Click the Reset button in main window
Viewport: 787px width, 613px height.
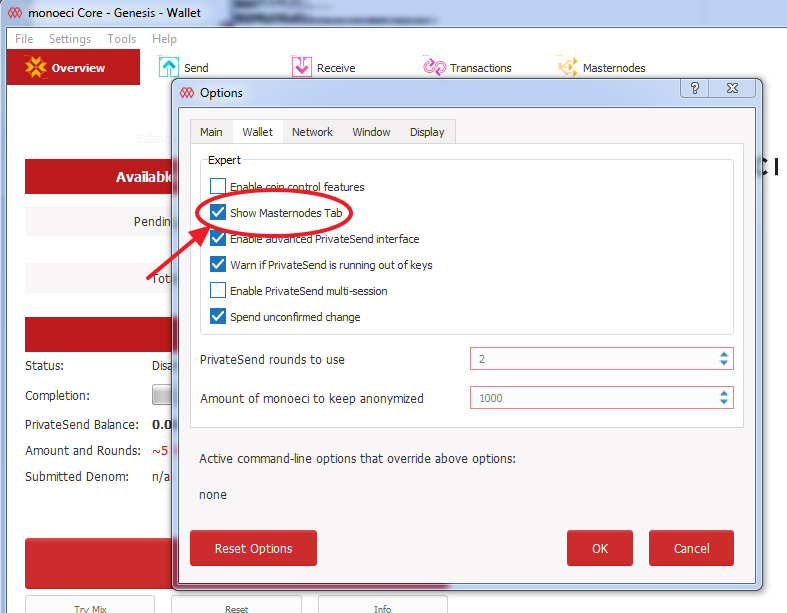pyautogui.click(x=236, y=605)
